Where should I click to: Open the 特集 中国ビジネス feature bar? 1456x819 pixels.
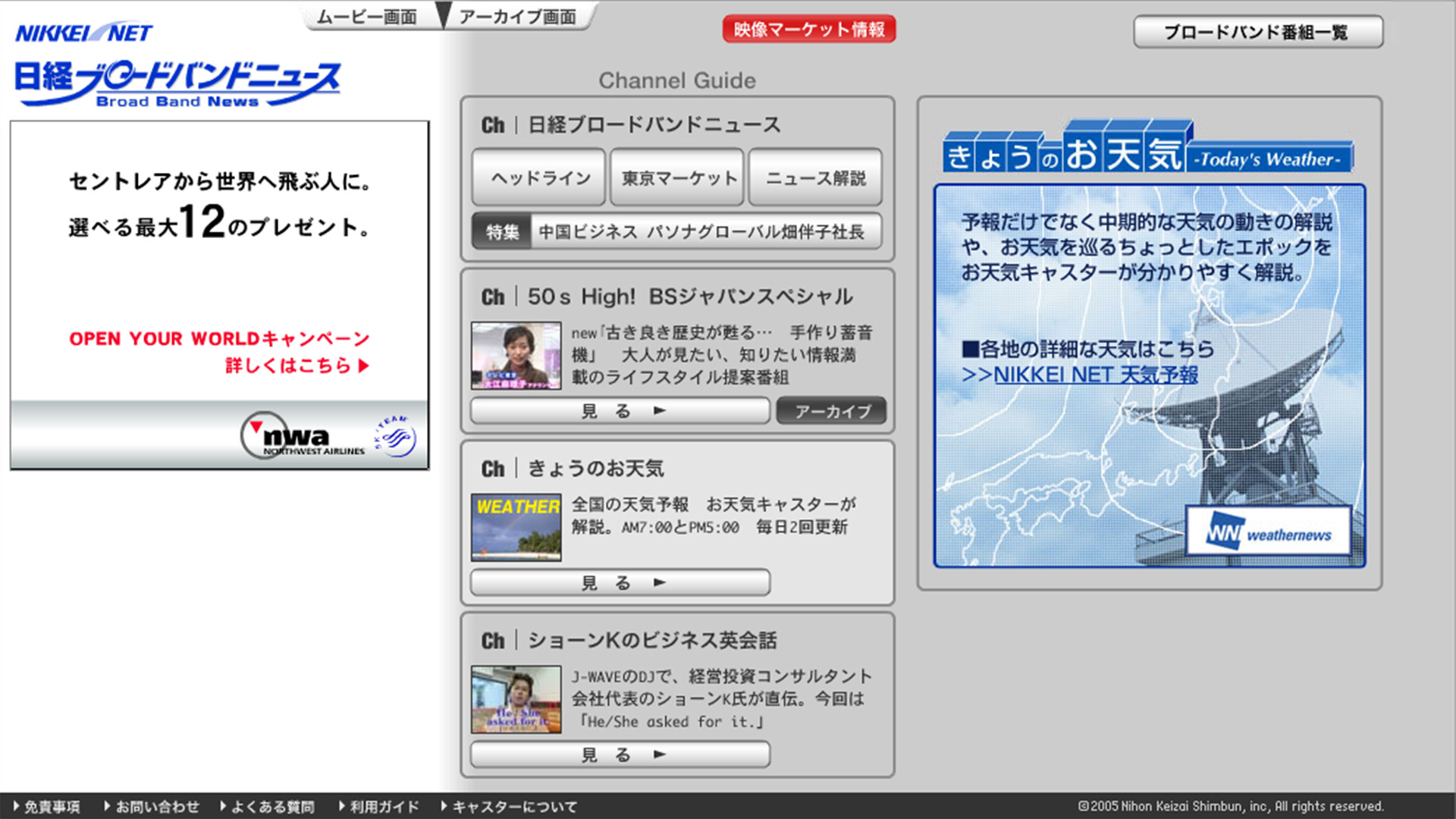coord(677,231)
